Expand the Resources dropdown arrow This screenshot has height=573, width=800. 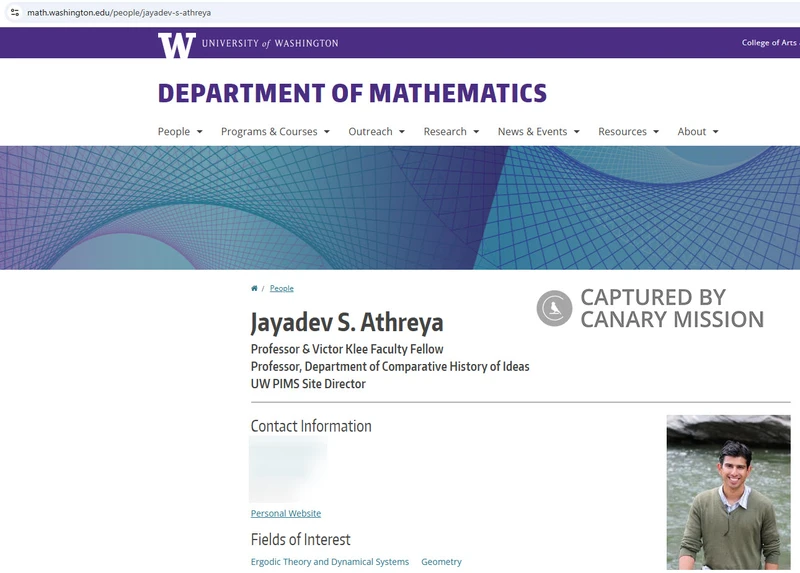[x=656, y=132]
